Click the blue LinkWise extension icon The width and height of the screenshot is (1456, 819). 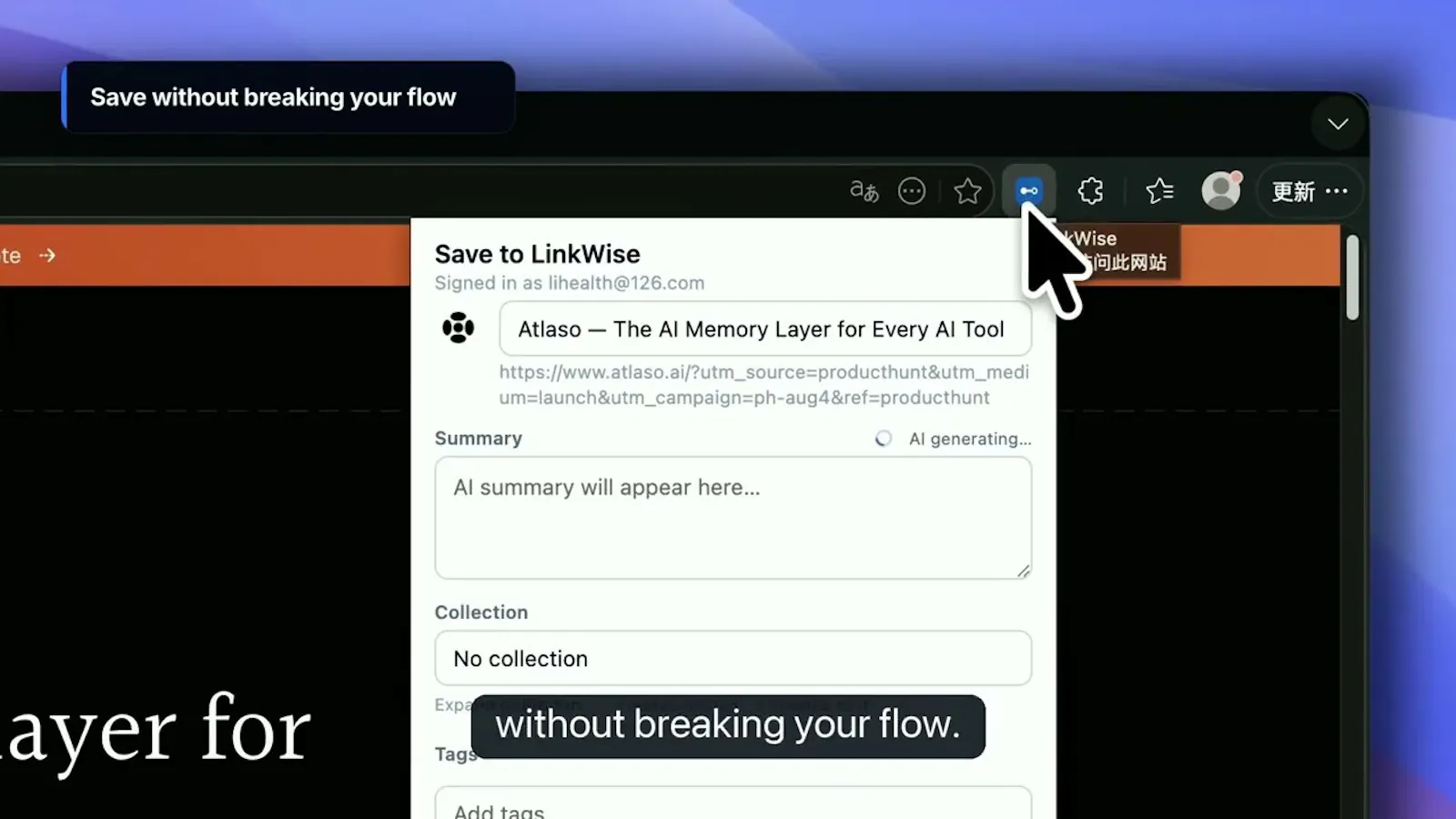coord(1029,191)
